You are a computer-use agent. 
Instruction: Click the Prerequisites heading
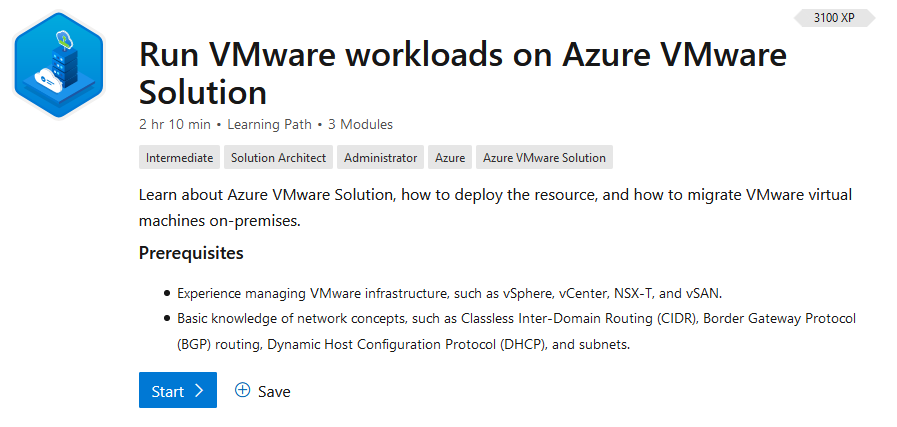191,253
